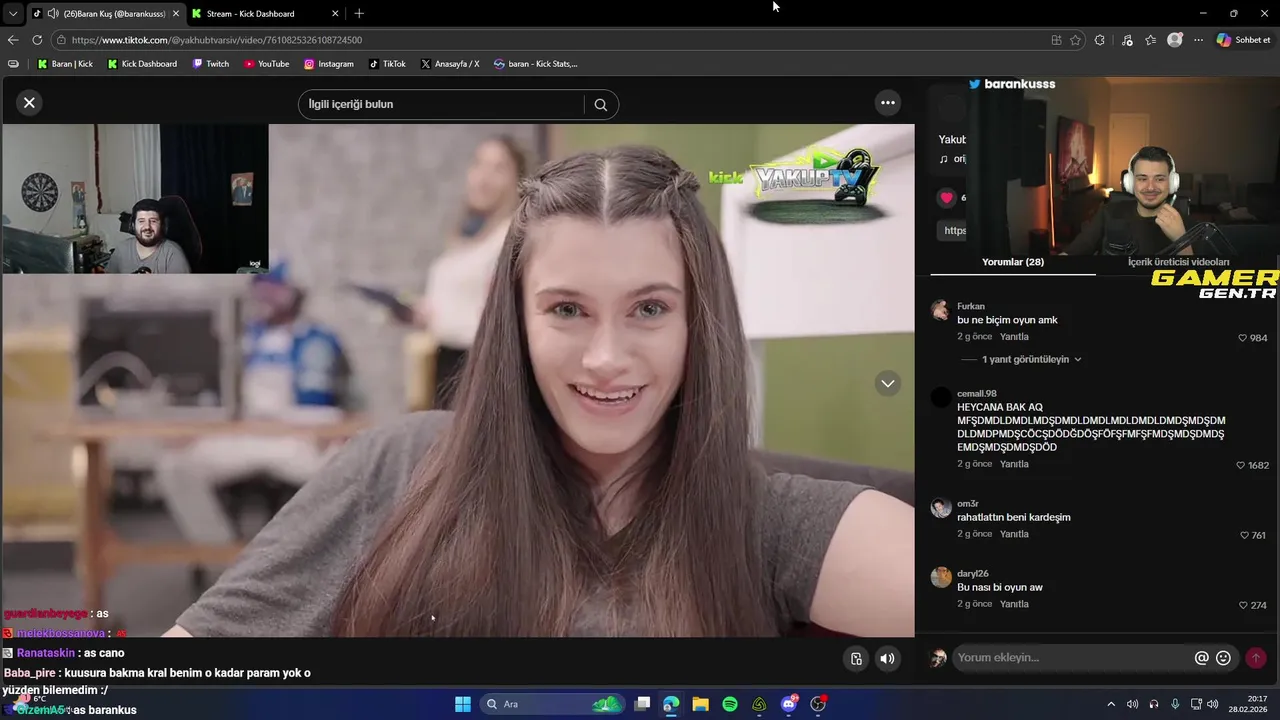
Task: Close the Stream - Kick Dashboard tab
Action: (335, 14)
